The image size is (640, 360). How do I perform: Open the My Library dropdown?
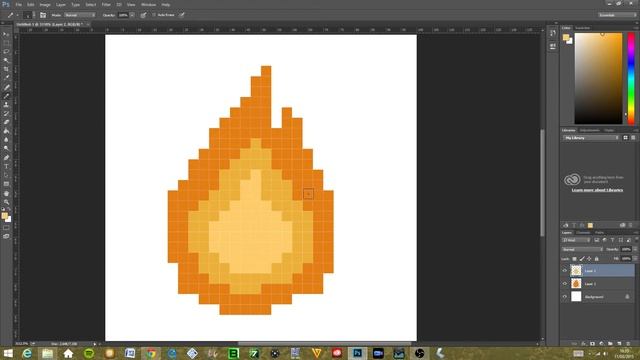[591, 138]
